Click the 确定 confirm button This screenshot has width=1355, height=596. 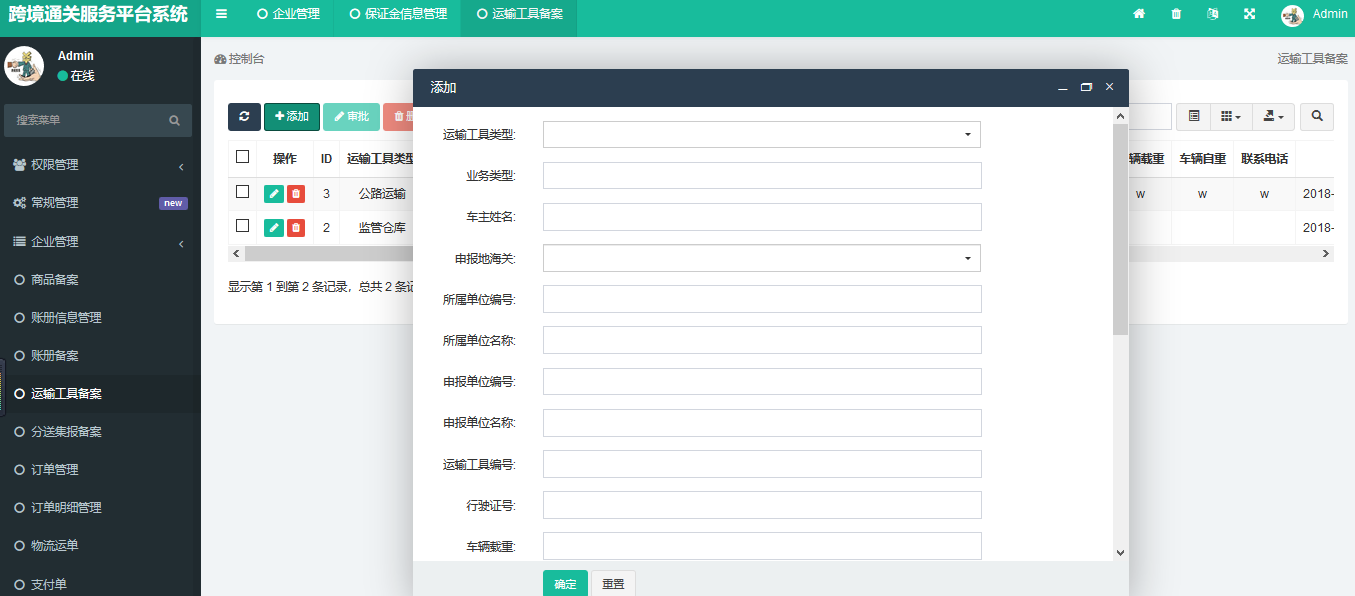point(565,584)
